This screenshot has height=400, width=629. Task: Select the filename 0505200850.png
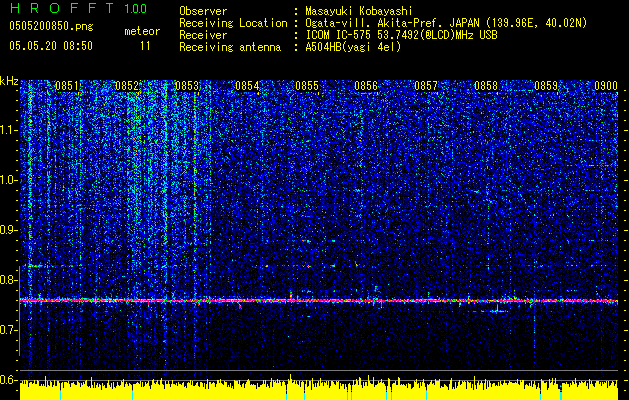click(x=51, y=27)
